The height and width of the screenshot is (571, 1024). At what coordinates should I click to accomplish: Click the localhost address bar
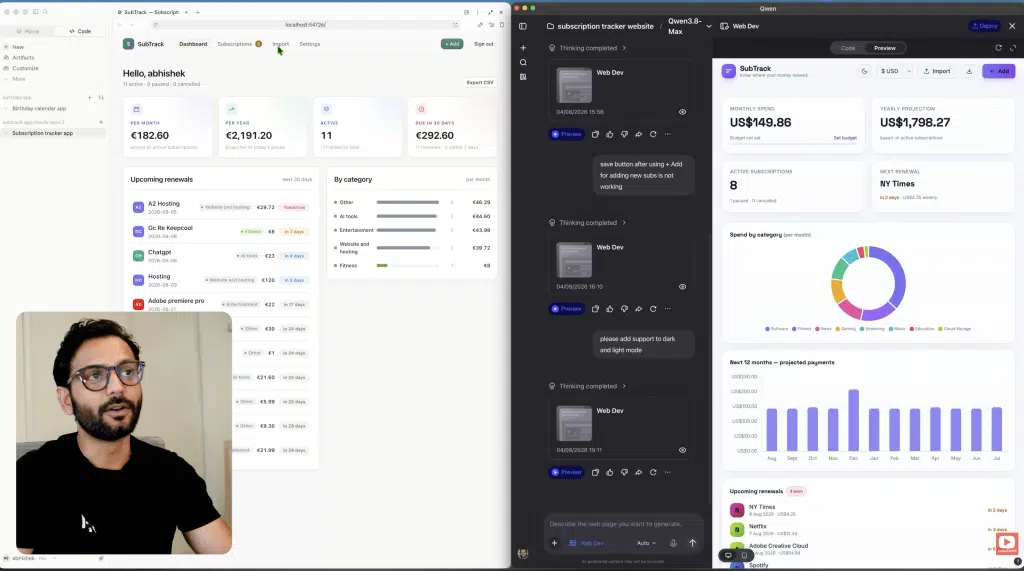[305, 25]
